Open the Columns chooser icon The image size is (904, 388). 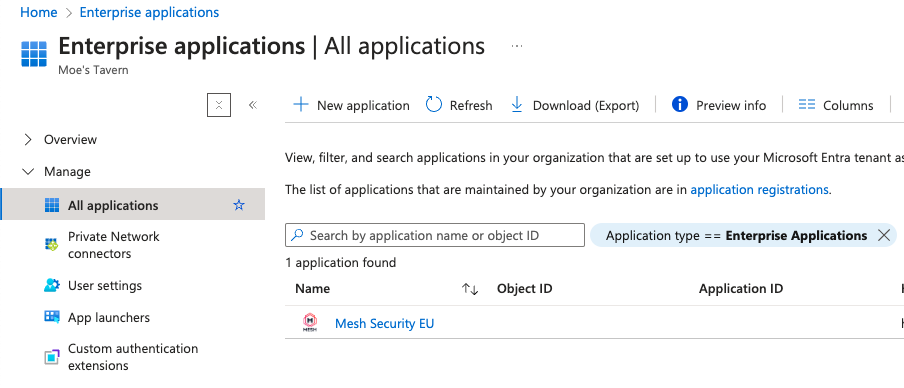[x=807, y=105]
